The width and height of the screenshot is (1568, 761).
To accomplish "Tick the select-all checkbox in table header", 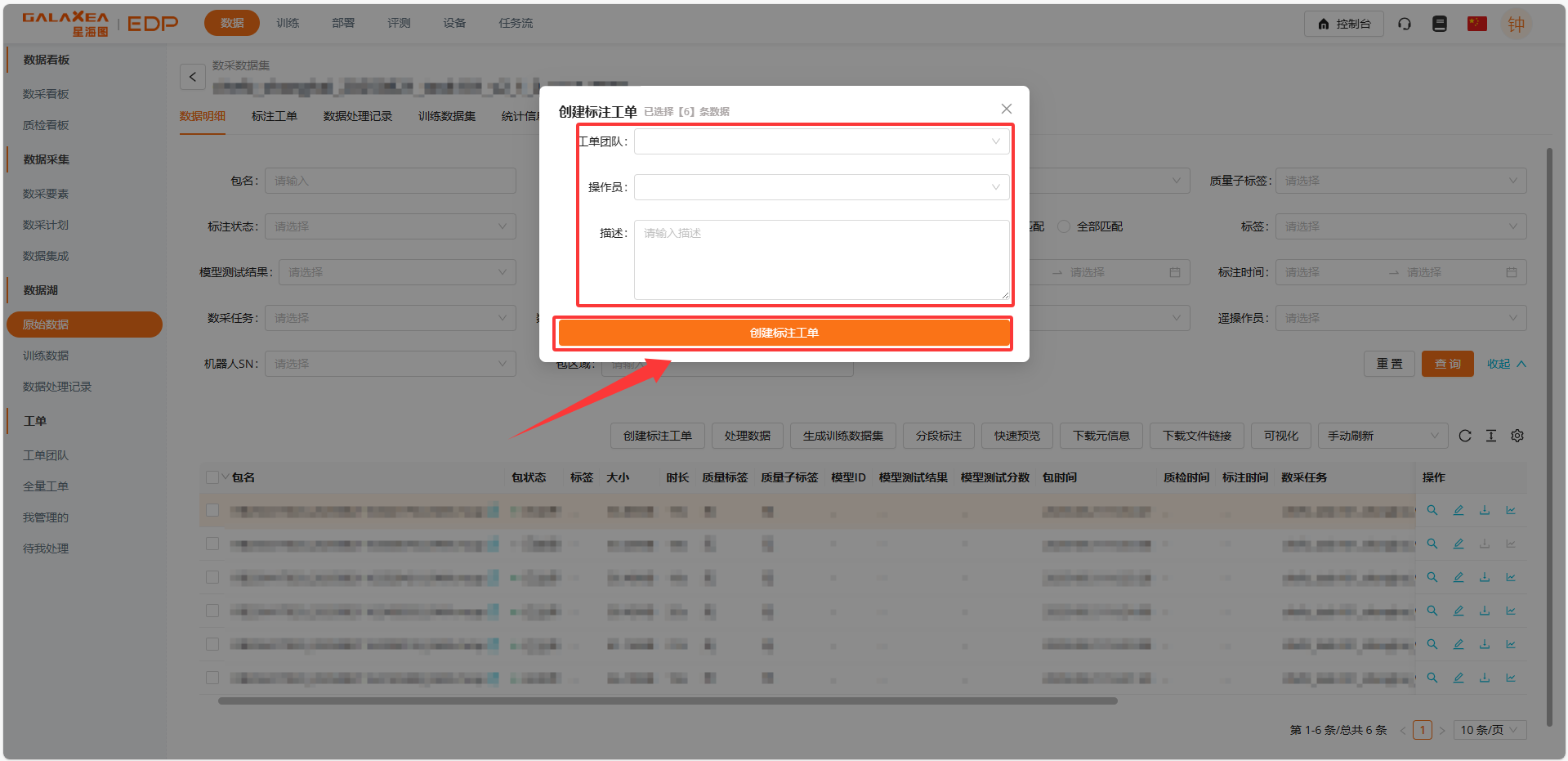I will tap(212, 477).
